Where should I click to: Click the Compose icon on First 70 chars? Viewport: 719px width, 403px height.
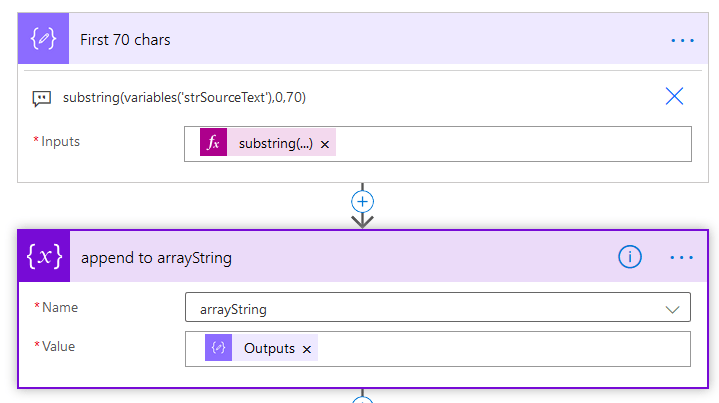[44, 40]
